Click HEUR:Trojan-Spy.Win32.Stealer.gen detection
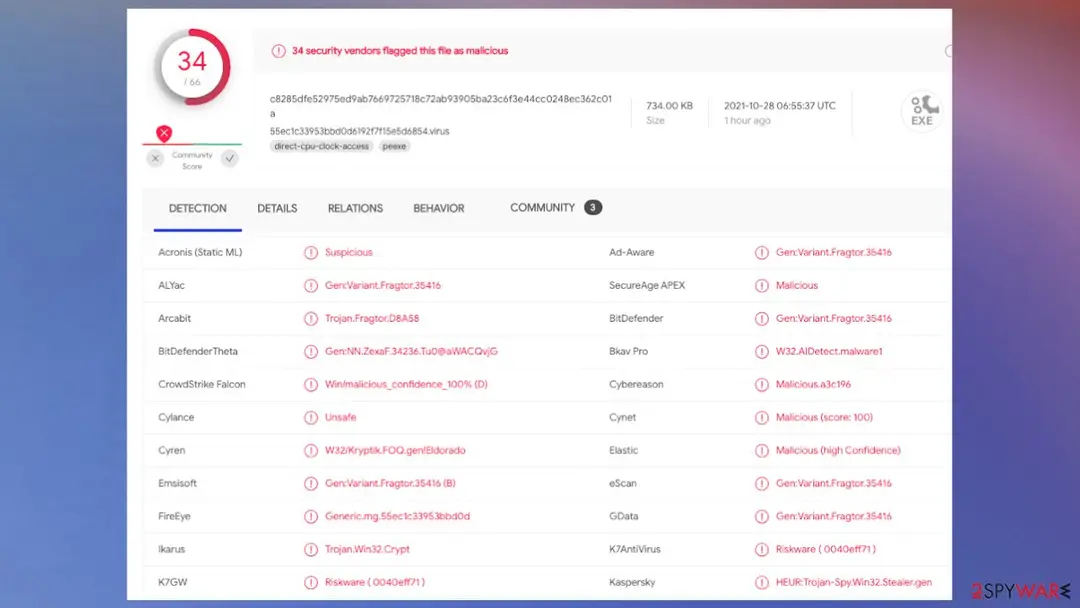The height and width of the screenshot is (608, 1080). click(x=854, y=582)
